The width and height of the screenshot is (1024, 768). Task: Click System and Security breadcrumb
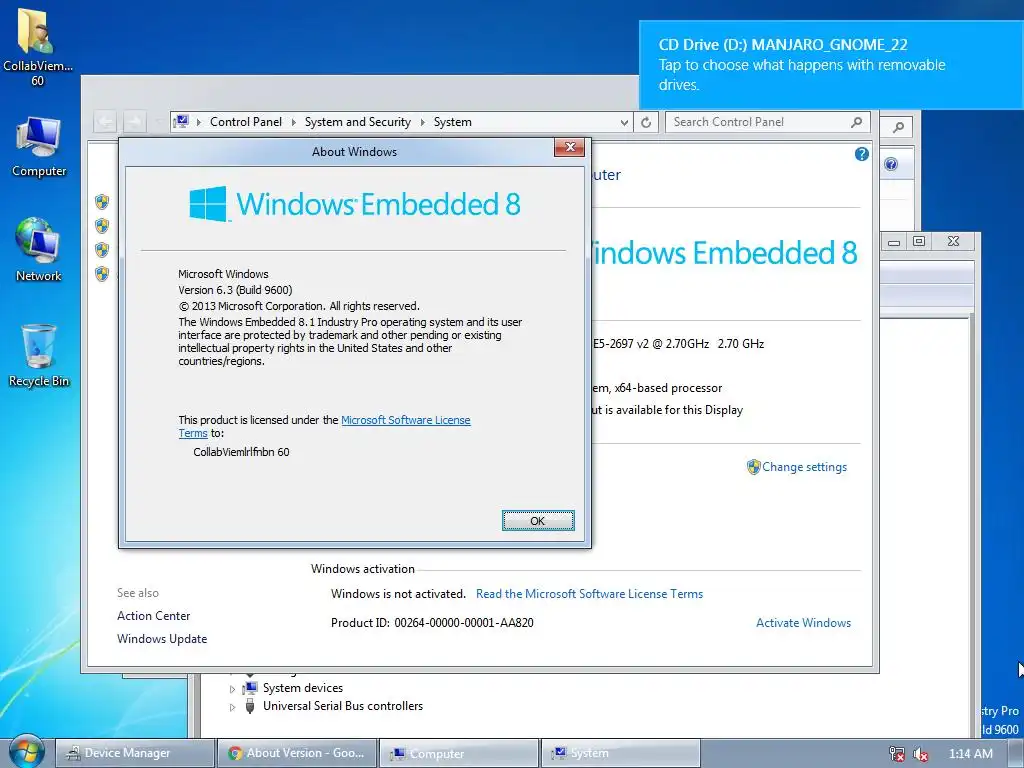pyautogui.click(x=358, y=122)
